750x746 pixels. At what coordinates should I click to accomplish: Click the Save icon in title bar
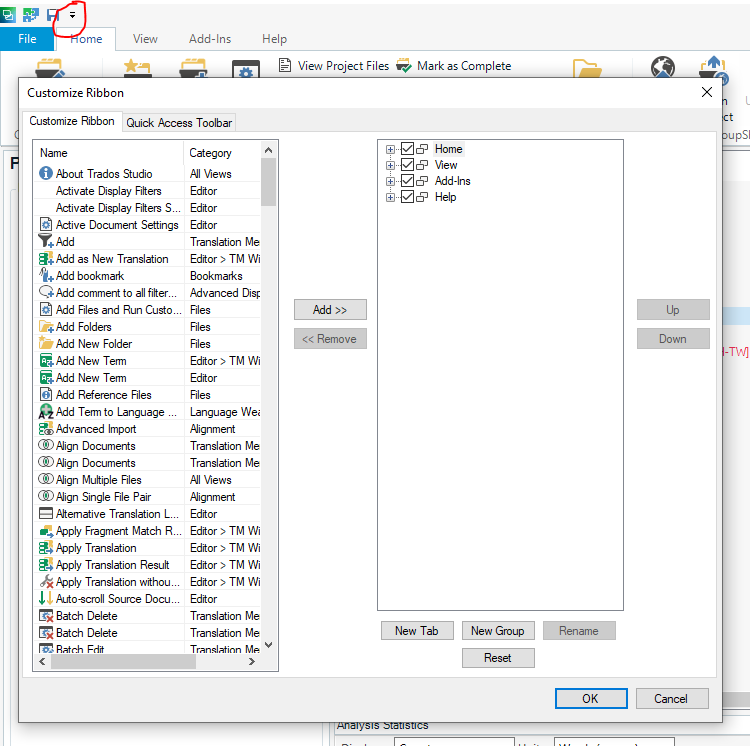click(53, 15)
